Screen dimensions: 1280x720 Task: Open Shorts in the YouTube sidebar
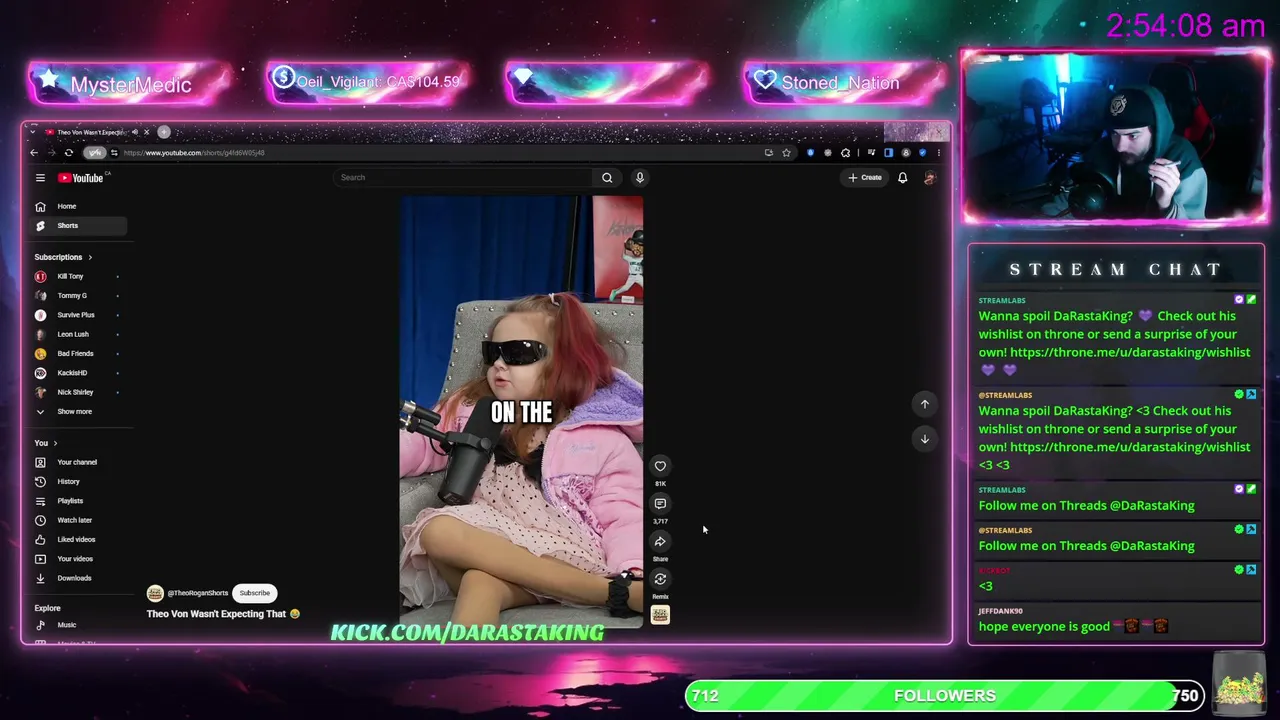point(80,226)
